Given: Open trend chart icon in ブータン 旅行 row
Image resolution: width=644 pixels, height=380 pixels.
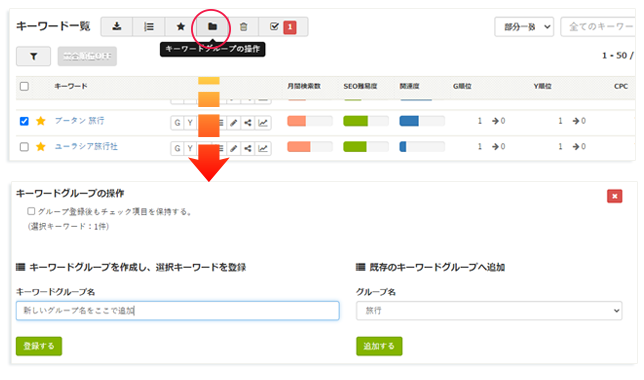Looking at the screenshot, I should tap(263, 122).
